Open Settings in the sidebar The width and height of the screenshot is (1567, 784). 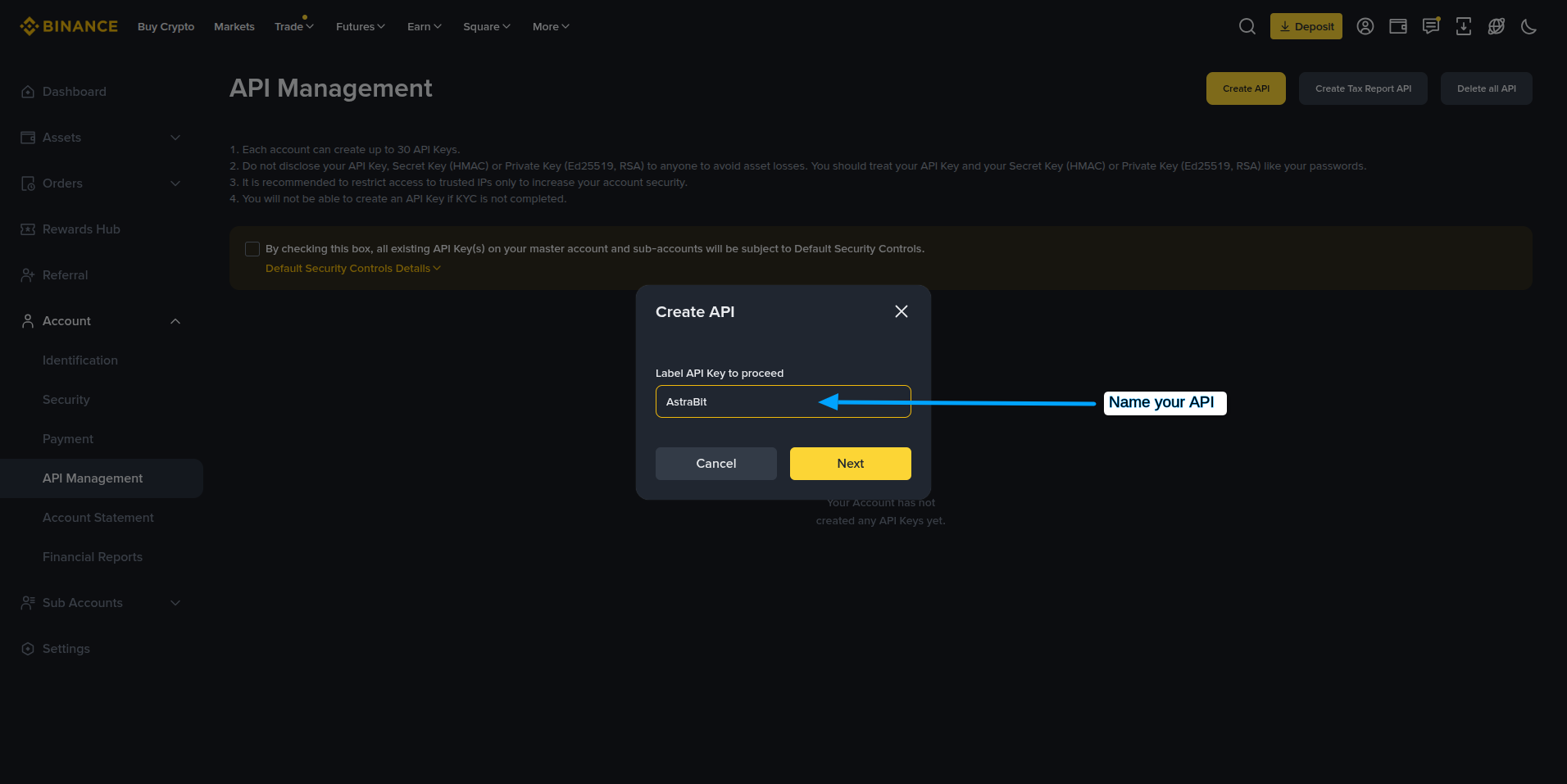(66, 649)
